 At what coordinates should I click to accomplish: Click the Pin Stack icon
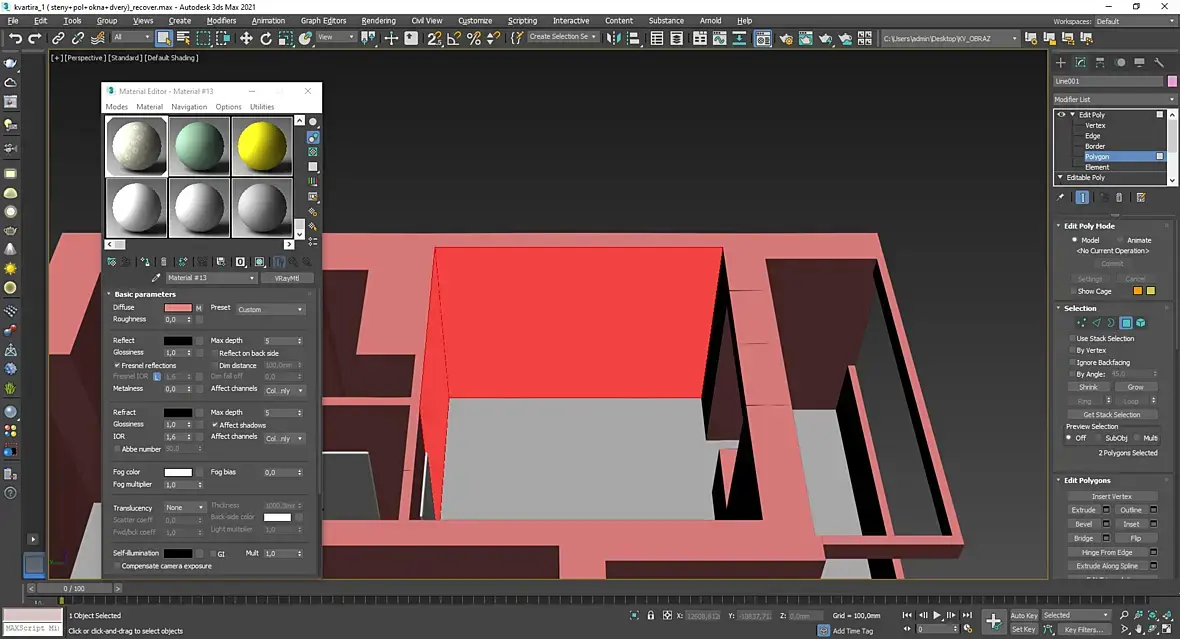pyautogui.click(x=1061, y=197)
